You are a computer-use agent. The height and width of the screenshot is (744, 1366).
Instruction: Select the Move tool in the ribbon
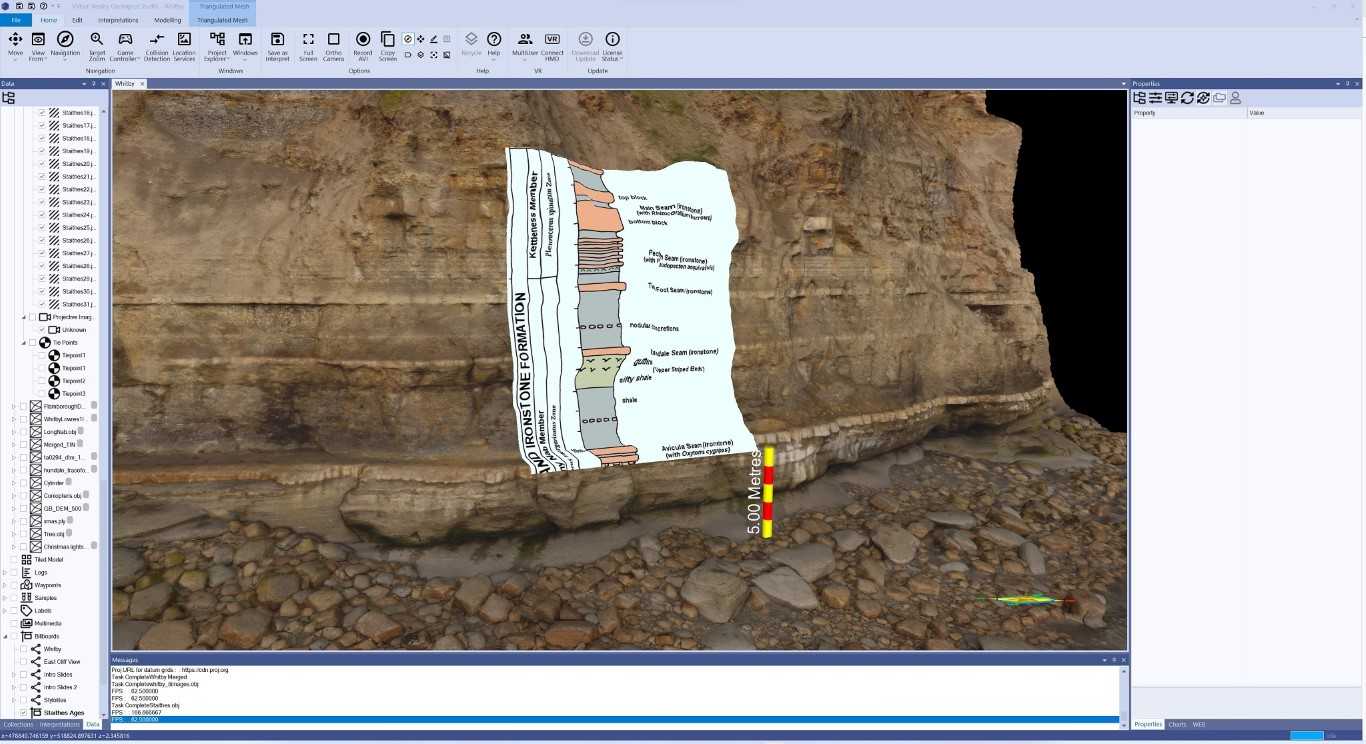coord(15,45)
